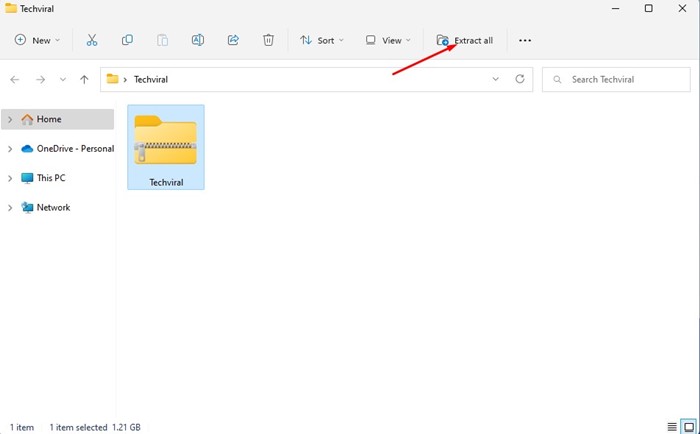Click the 1 item selected status text
Viewport: 700px width, 434px height.
(78, 427)
